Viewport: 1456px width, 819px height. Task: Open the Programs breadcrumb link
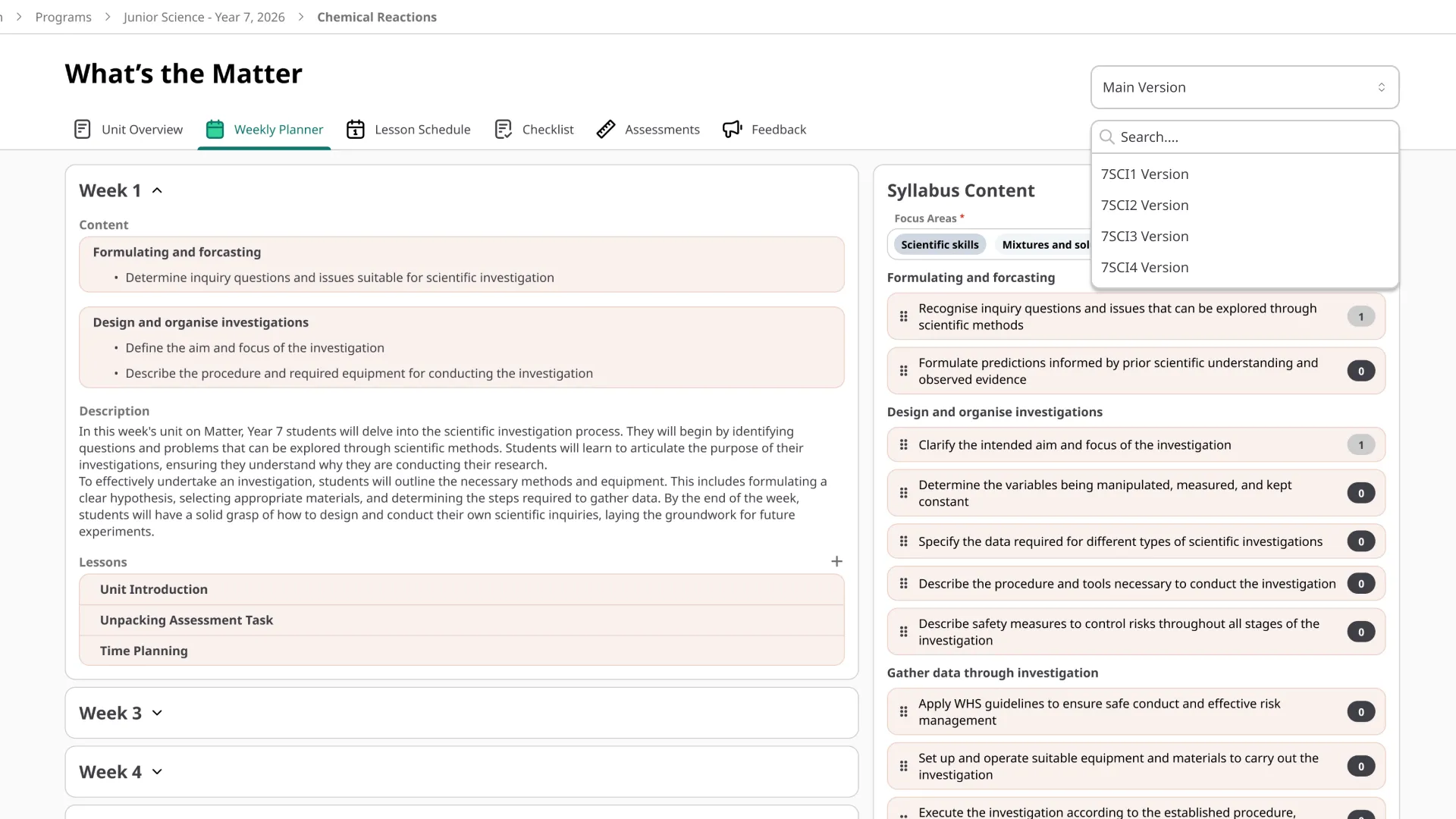(63, 17)
